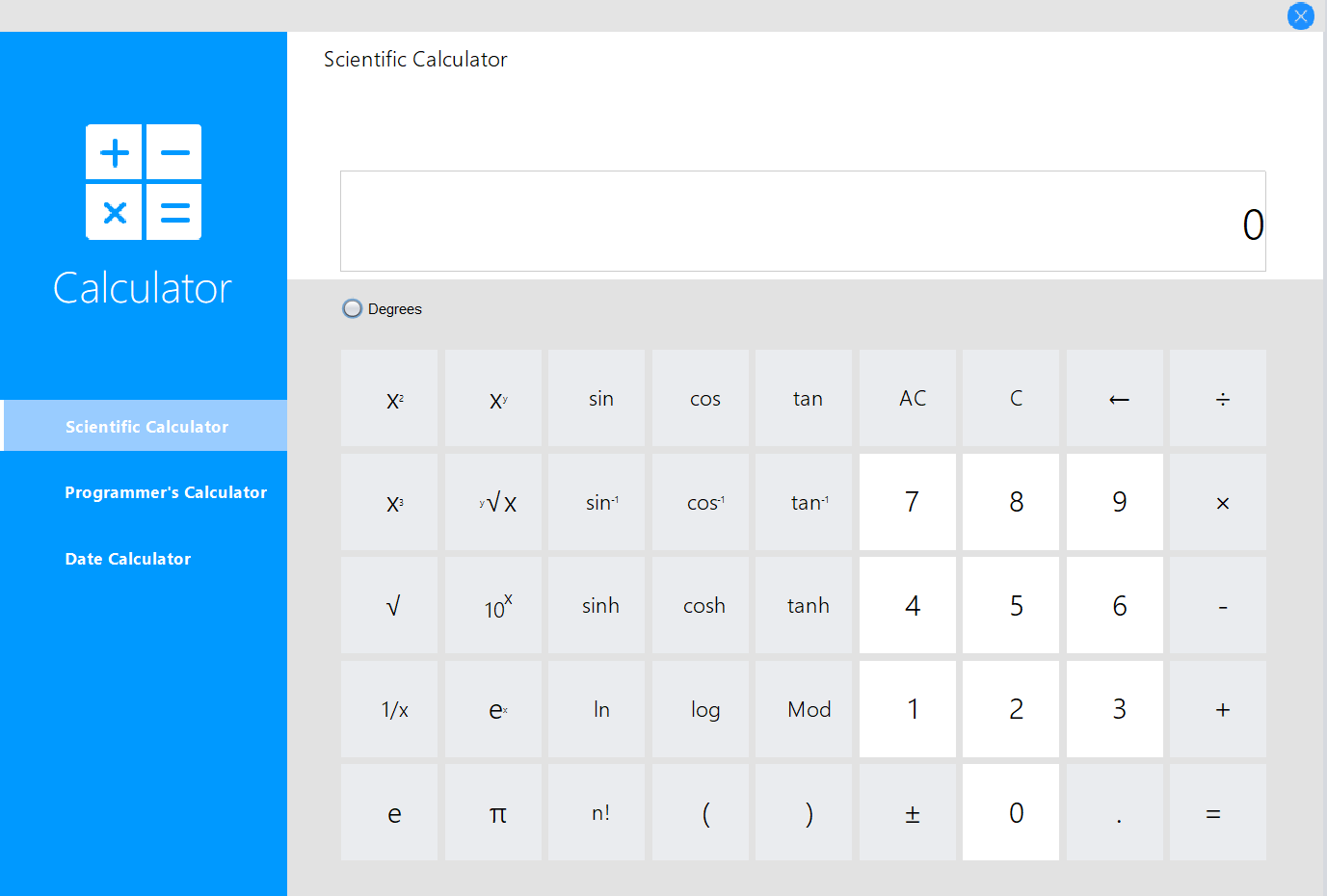Click the digit 2 key

pyautogui.click(x=1011, y=709)
